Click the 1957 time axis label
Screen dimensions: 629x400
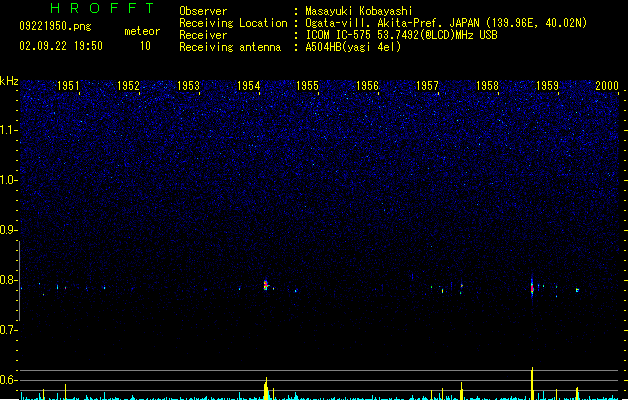point(427,85)
